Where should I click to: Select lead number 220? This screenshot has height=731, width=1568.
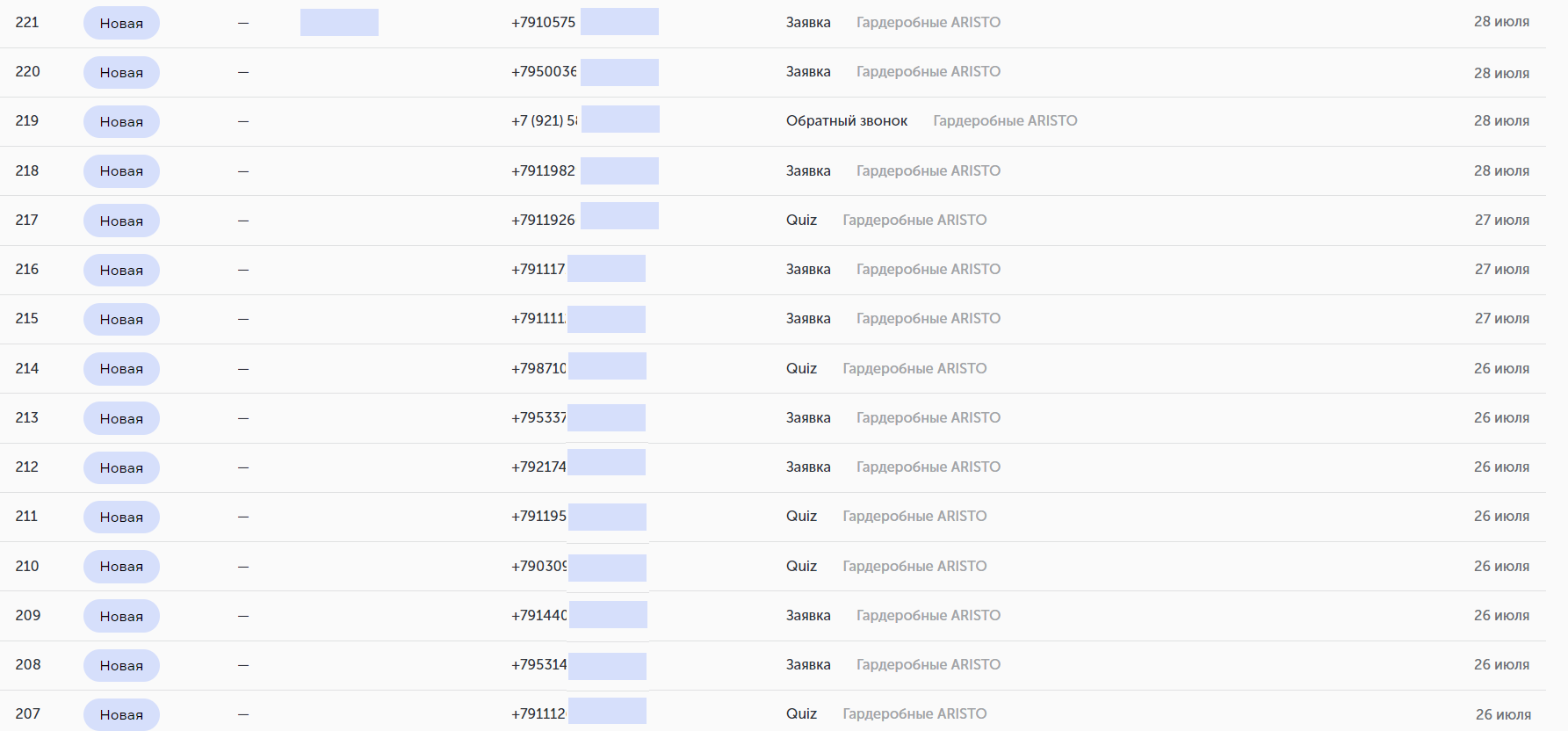coord(27,71)
